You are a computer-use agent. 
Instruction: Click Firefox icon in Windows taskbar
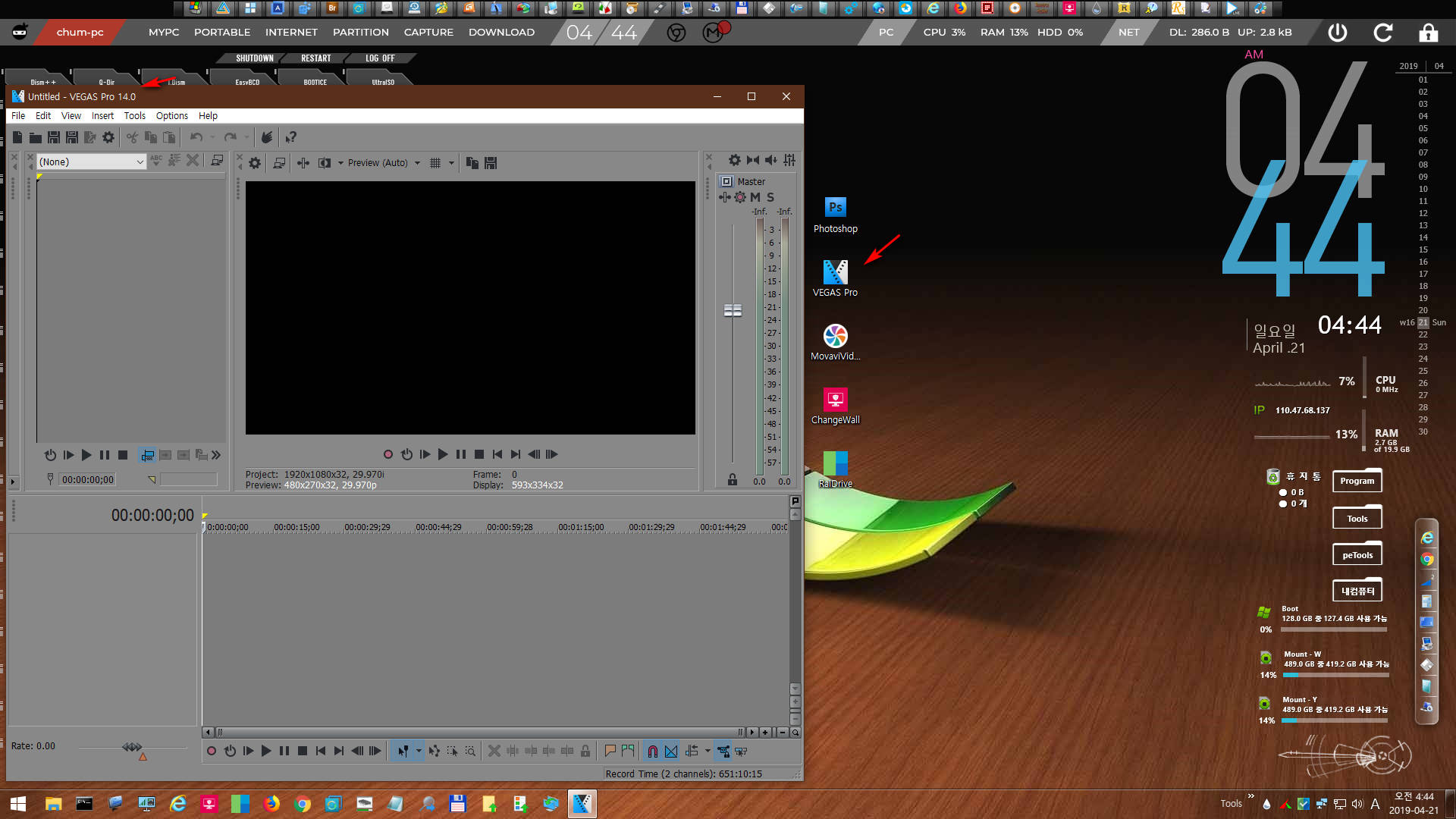271,804
